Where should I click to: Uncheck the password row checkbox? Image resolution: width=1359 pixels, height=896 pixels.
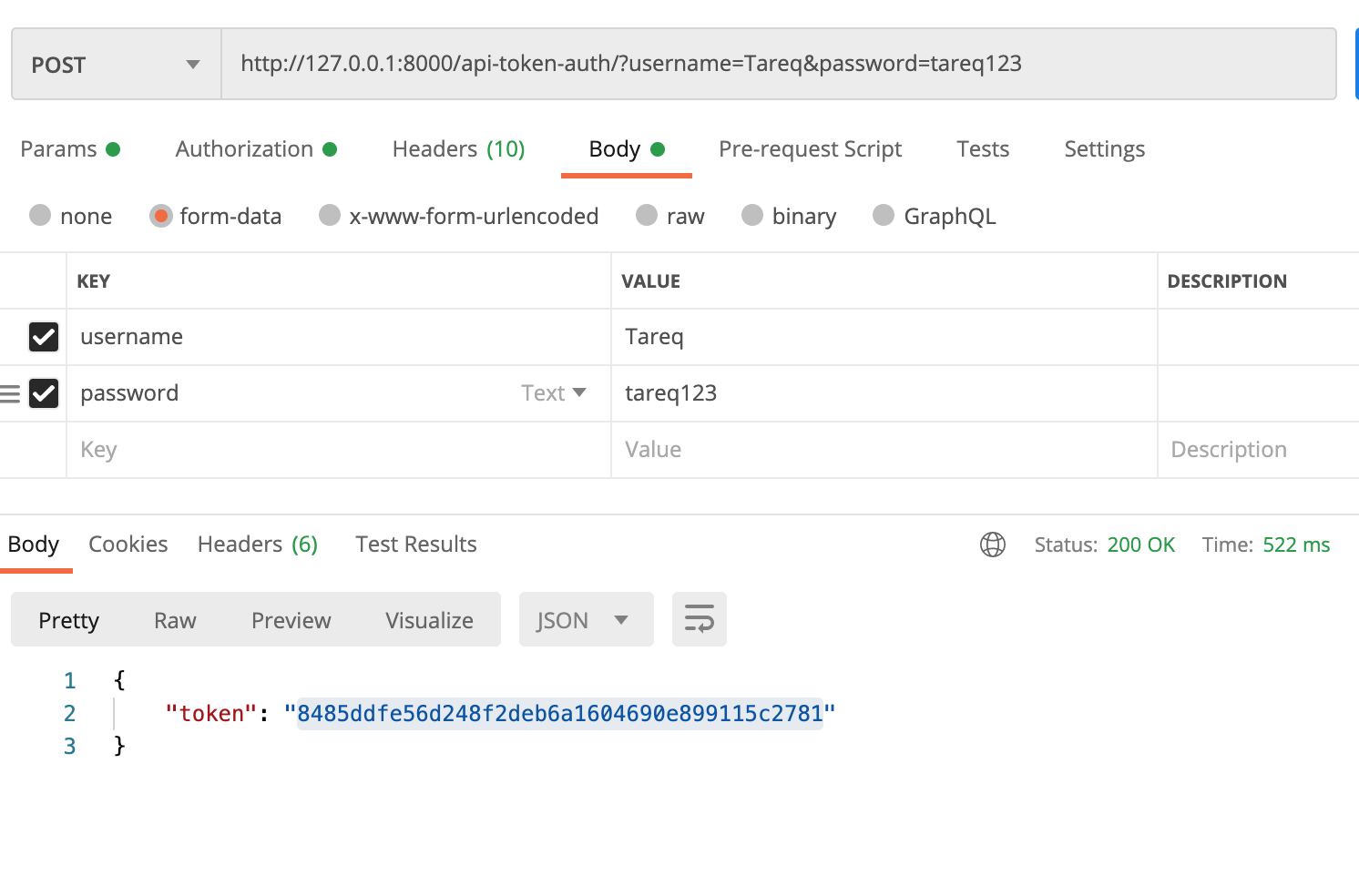44,393
